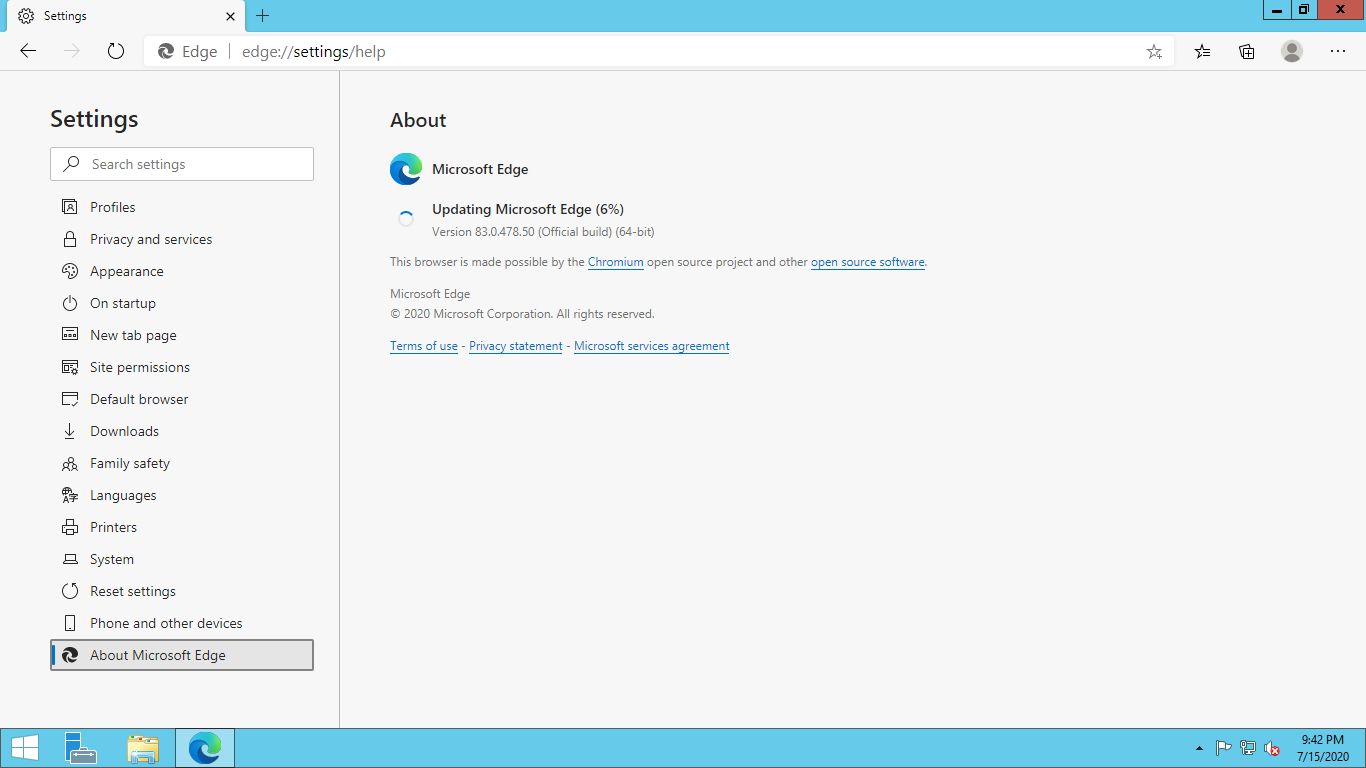Click the Updating Microsoft Edge (6%) status text
Image resolution: width=1366 pixels, height=768 pixels.
click(528, 209)
